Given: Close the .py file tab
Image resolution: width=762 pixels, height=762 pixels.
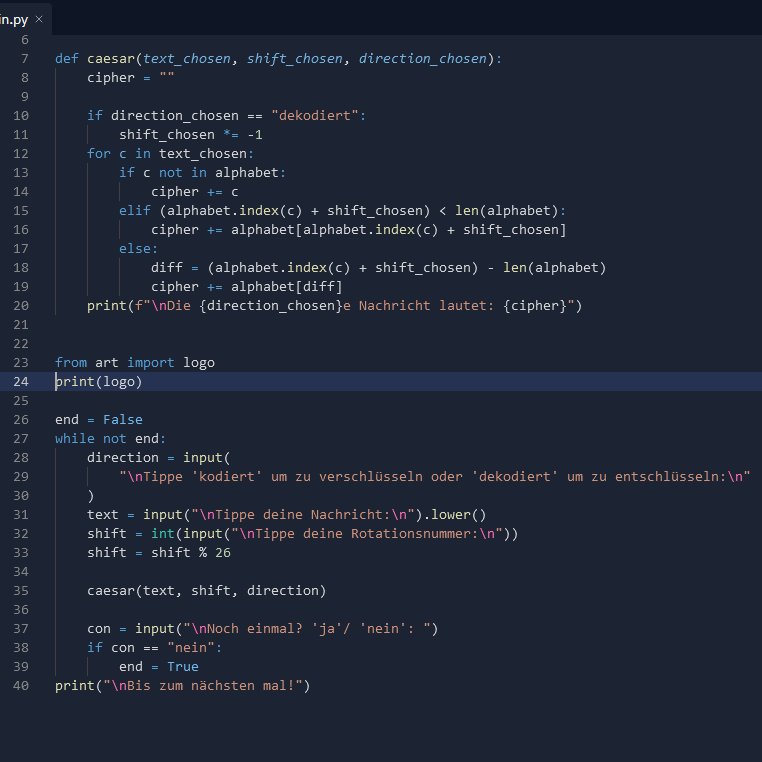Looking at the screenshot, I should [x=39, y=19].
